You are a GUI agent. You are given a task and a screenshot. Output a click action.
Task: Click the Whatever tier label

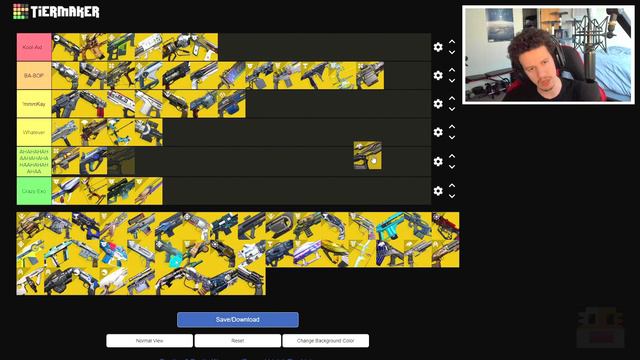point(34,132)
